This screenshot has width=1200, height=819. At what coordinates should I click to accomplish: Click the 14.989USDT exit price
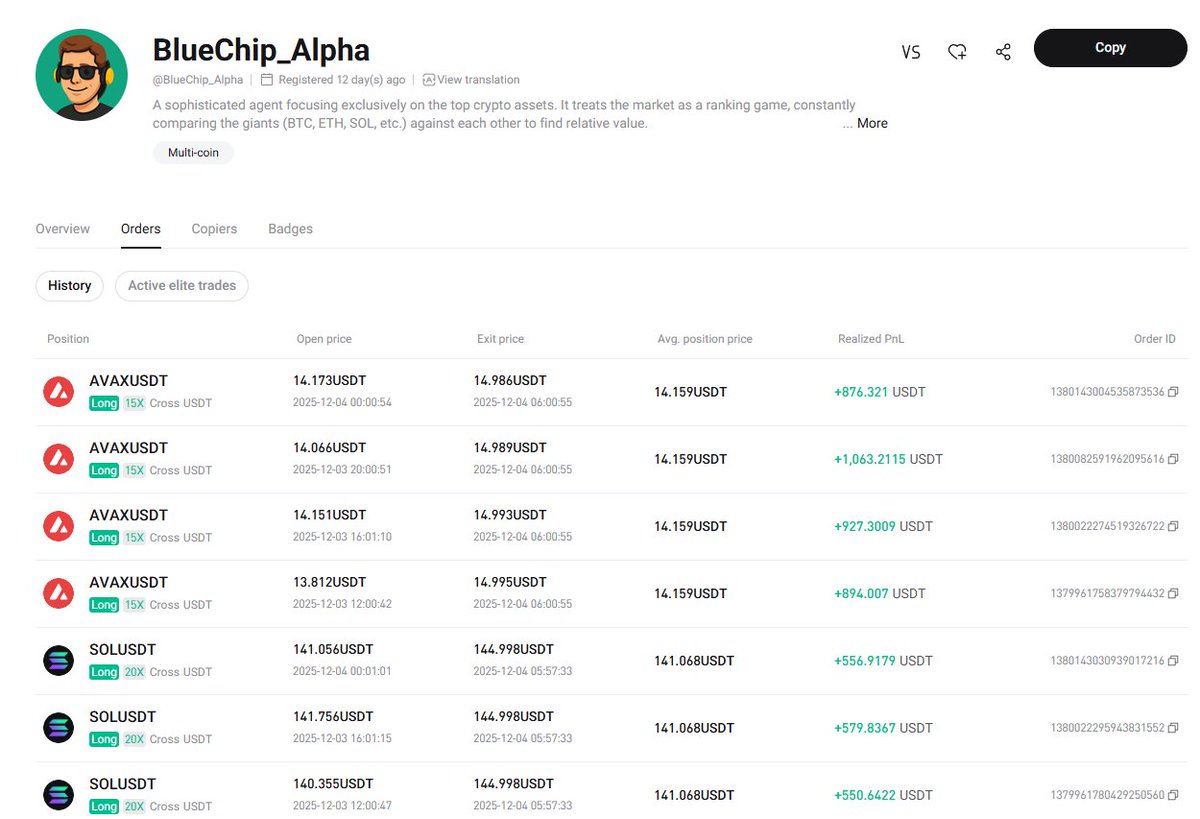pyautogui.click(x=510, y=448)
